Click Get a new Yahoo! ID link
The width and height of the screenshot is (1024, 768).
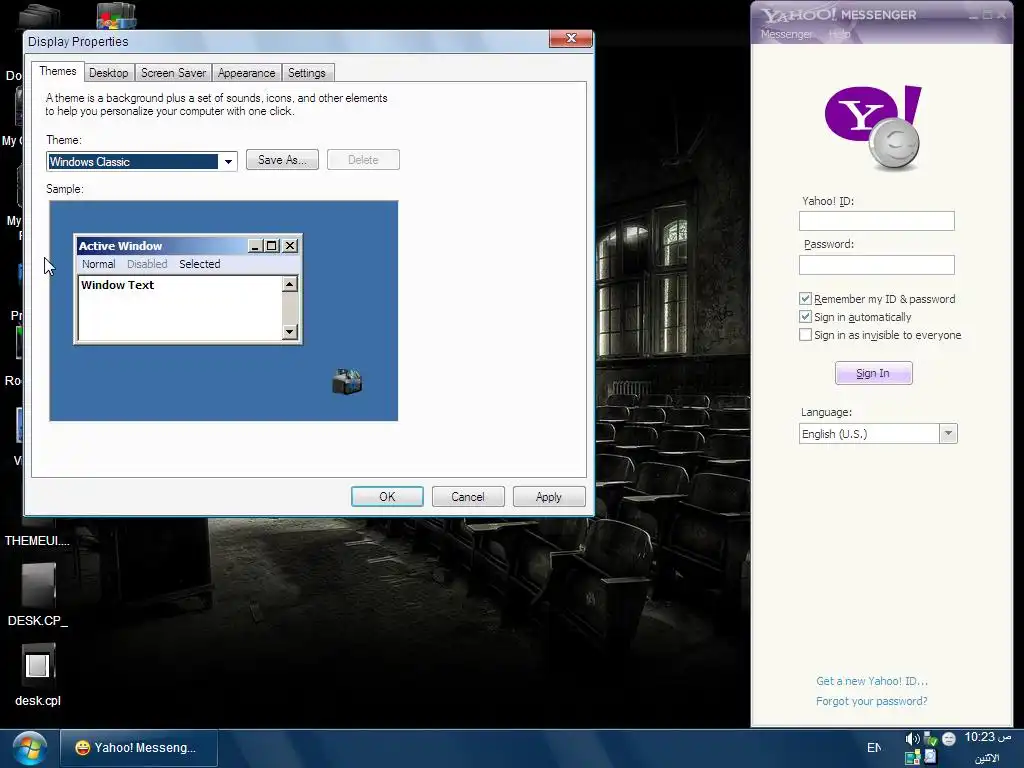[x=872, y=680]
